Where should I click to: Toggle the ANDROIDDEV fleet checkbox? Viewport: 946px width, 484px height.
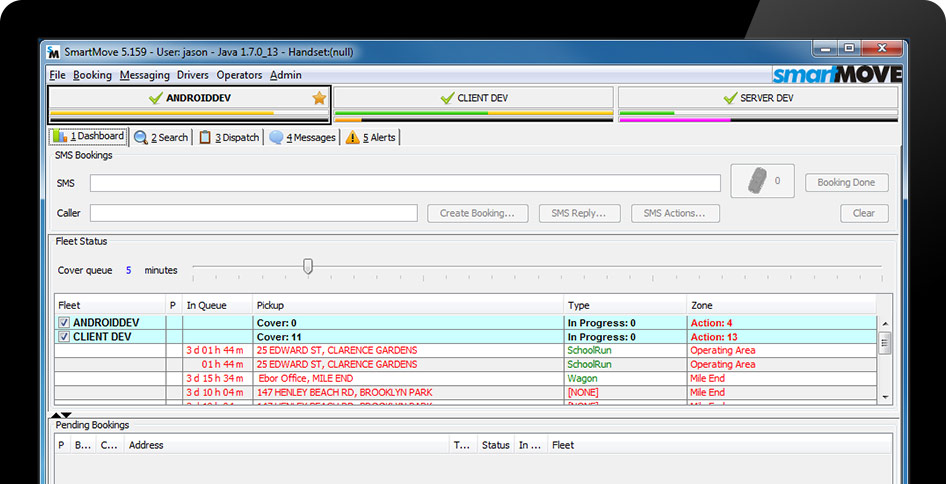tap(64, 323)
